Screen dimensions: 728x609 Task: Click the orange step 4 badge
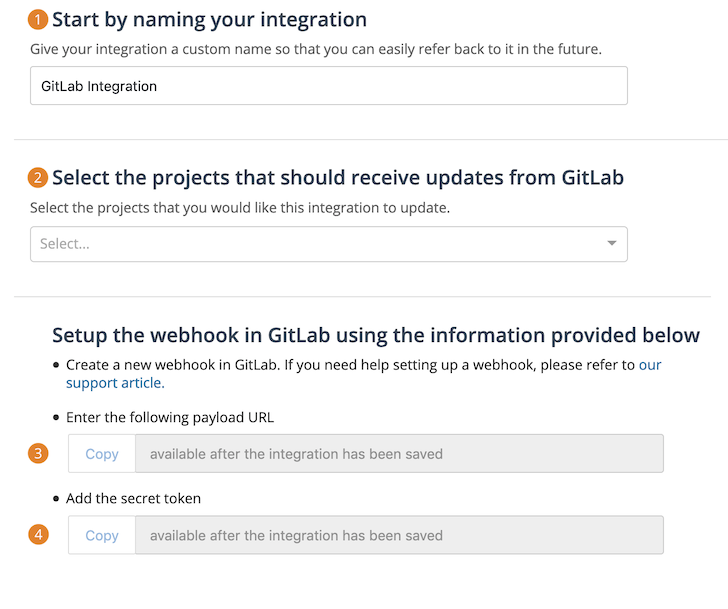point(39,535)
